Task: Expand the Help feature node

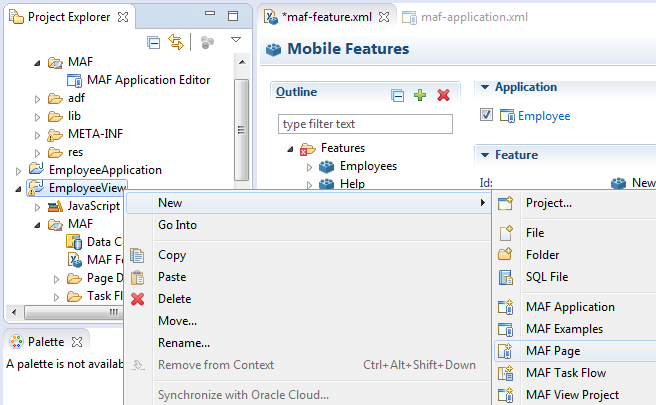Action: point(309,185)
